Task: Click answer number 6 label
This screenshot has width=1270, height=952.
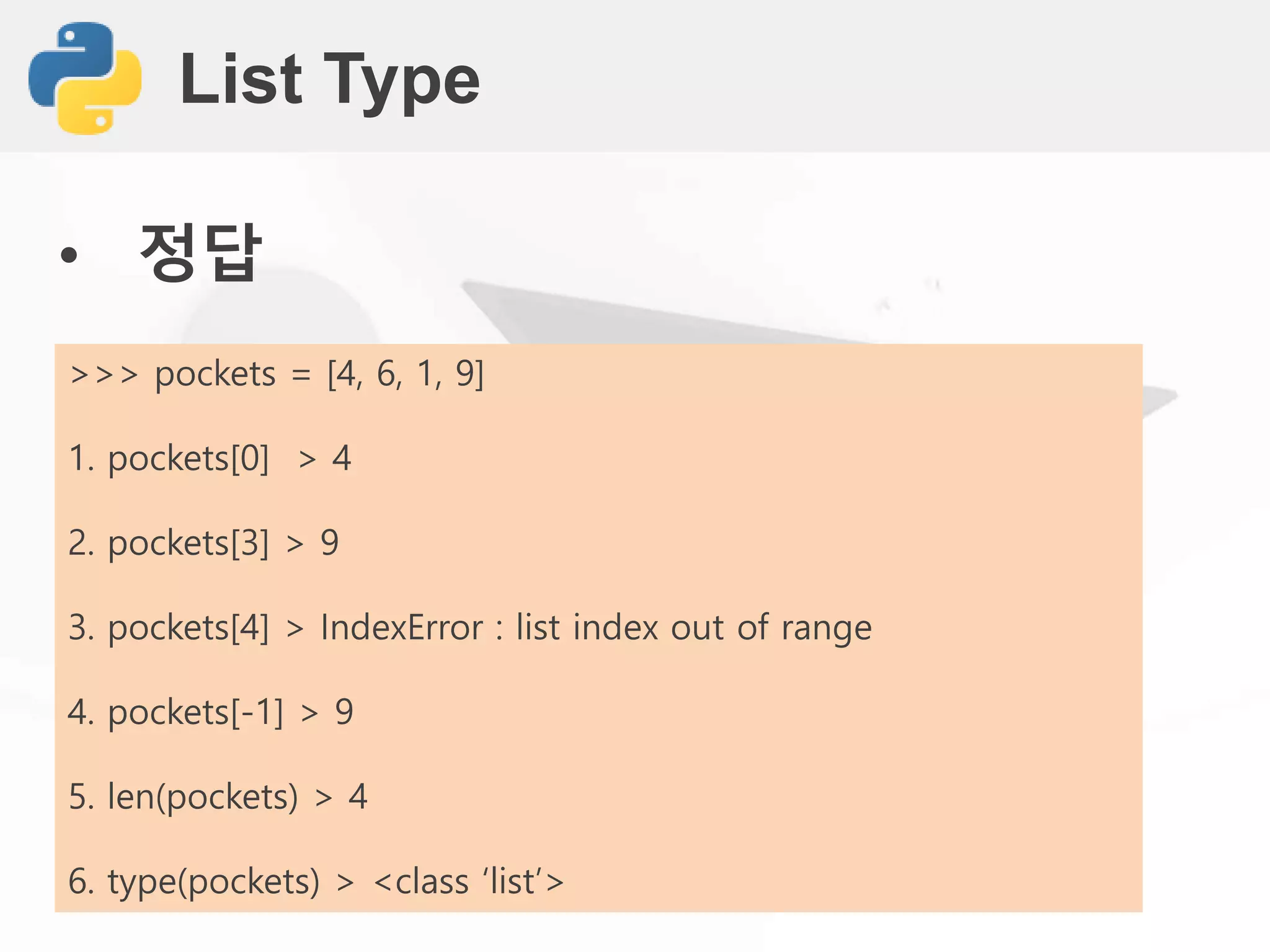Action: [x=81, y=881]
